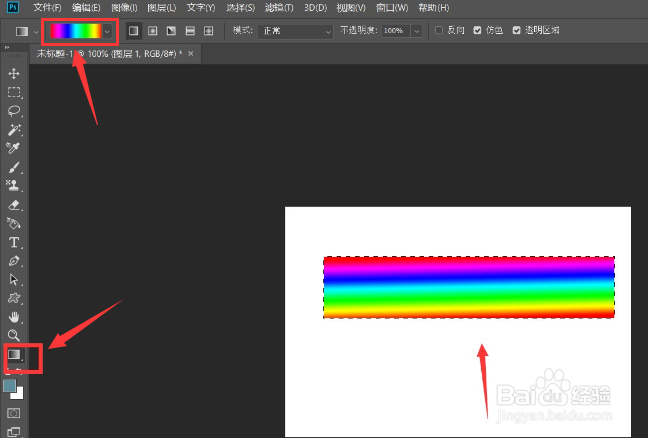Select the Gradient tool in toolbar
648x438 pixels.
pyautogui.click(x=14, y=355)
